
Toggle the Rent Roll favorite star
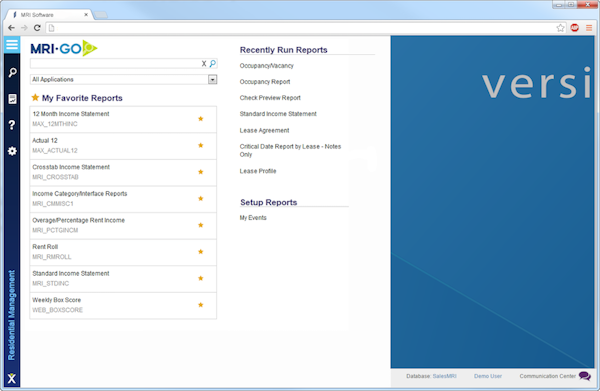pyautogui.click(x=201, y=252)
